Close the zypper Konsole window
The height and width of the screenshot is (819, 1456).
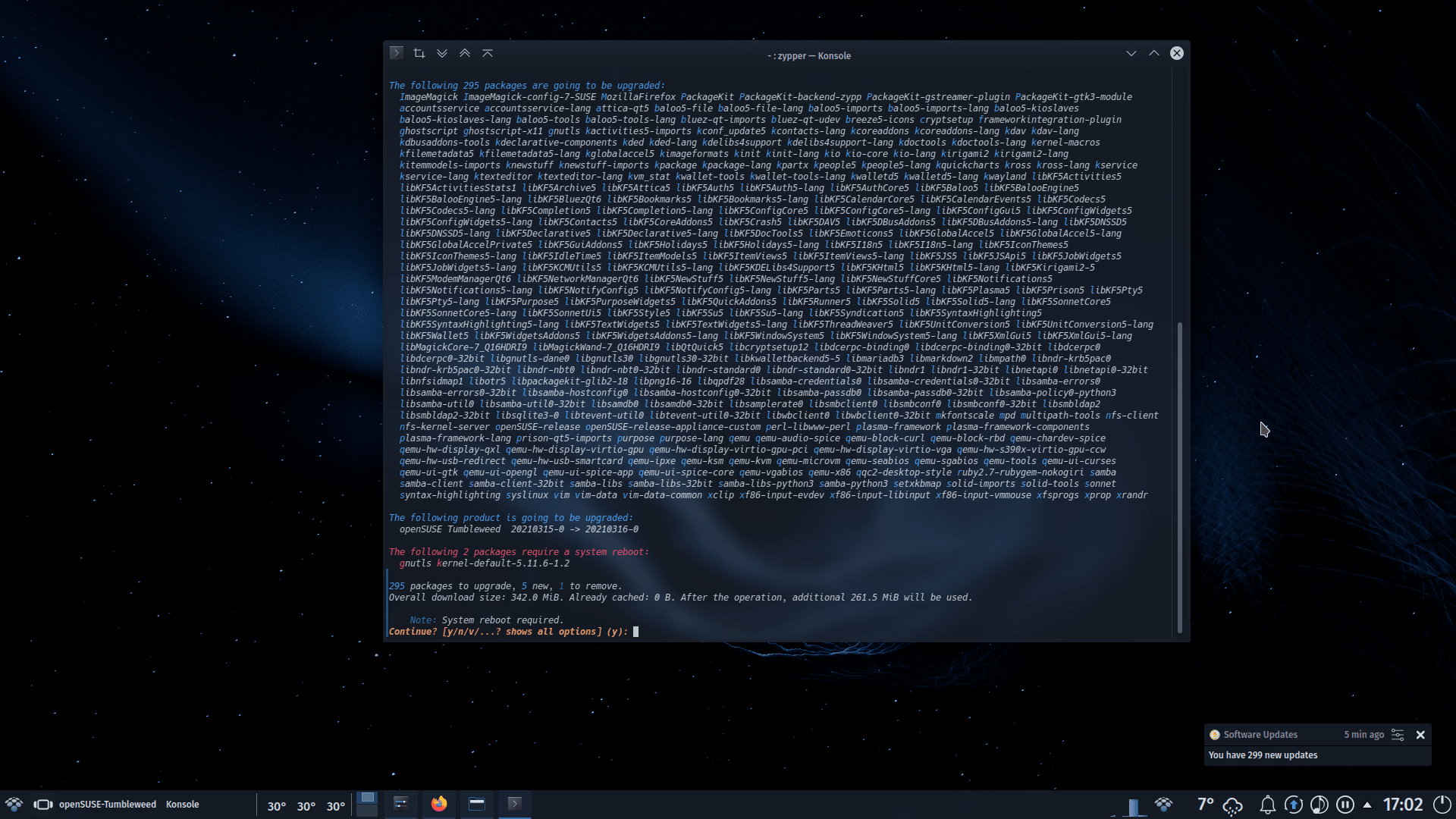(x=1177, y=53)
